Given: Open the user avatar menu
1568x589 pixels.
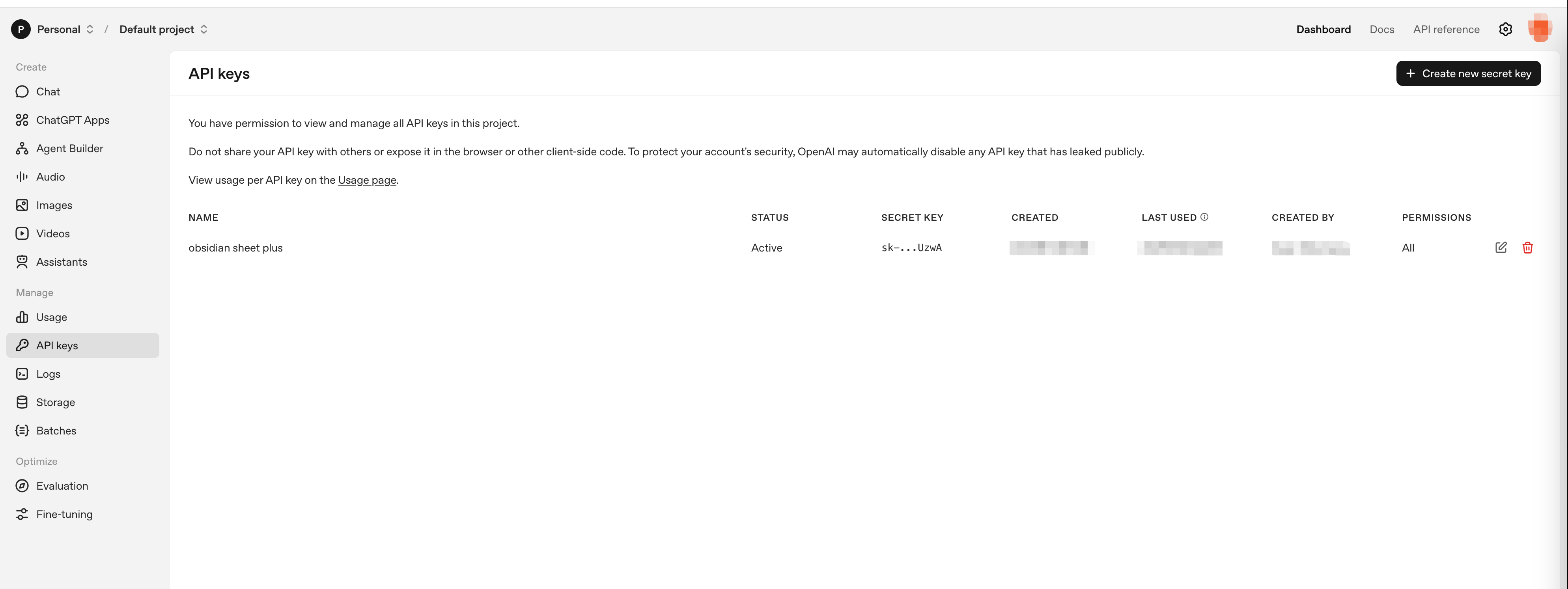Looking at the screenshot, I should point(1539,29).
